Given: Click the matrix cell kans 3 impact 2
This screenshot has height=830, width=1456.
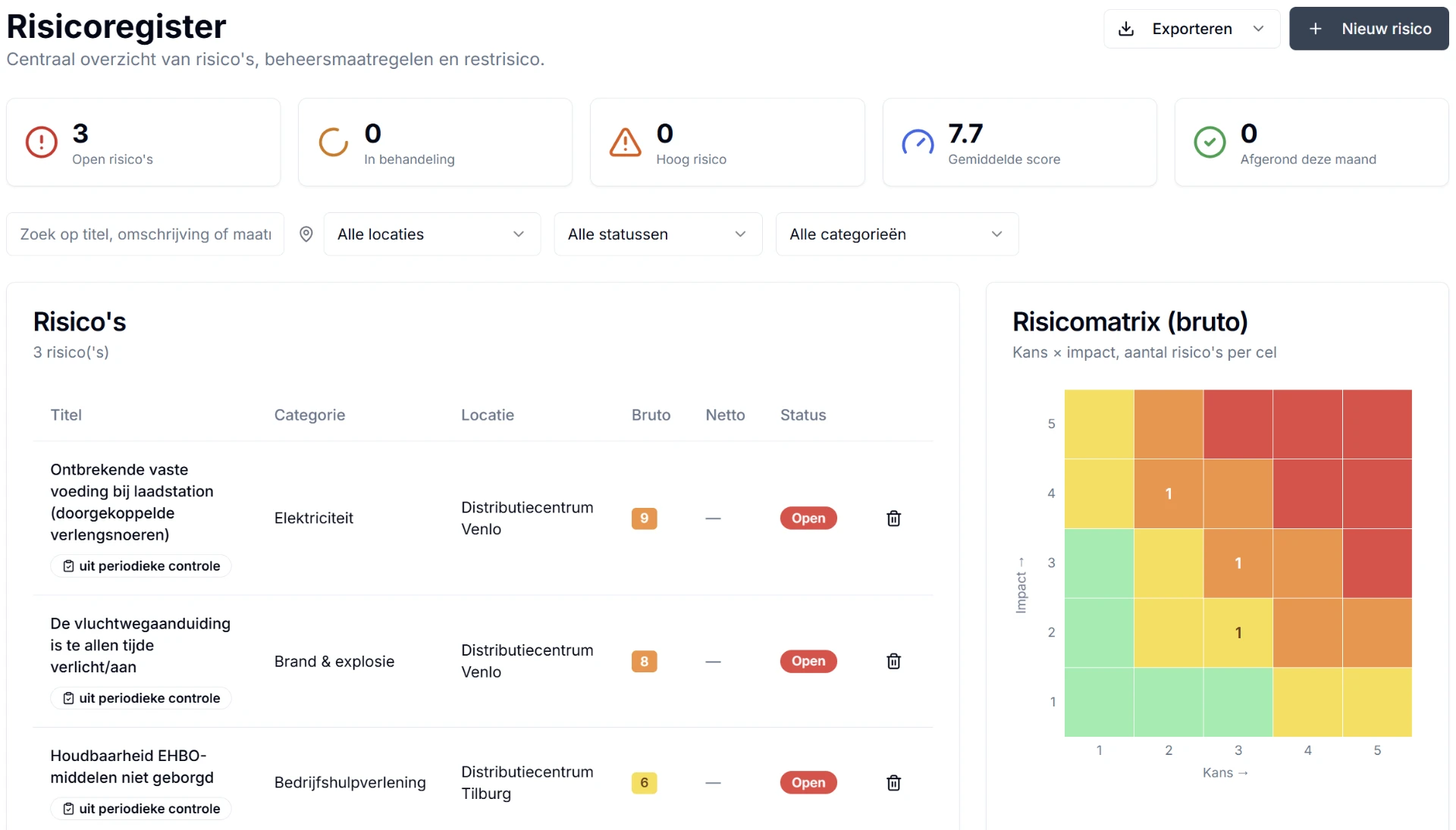Looking at the screenshot, I should [x=1238, y=633].
